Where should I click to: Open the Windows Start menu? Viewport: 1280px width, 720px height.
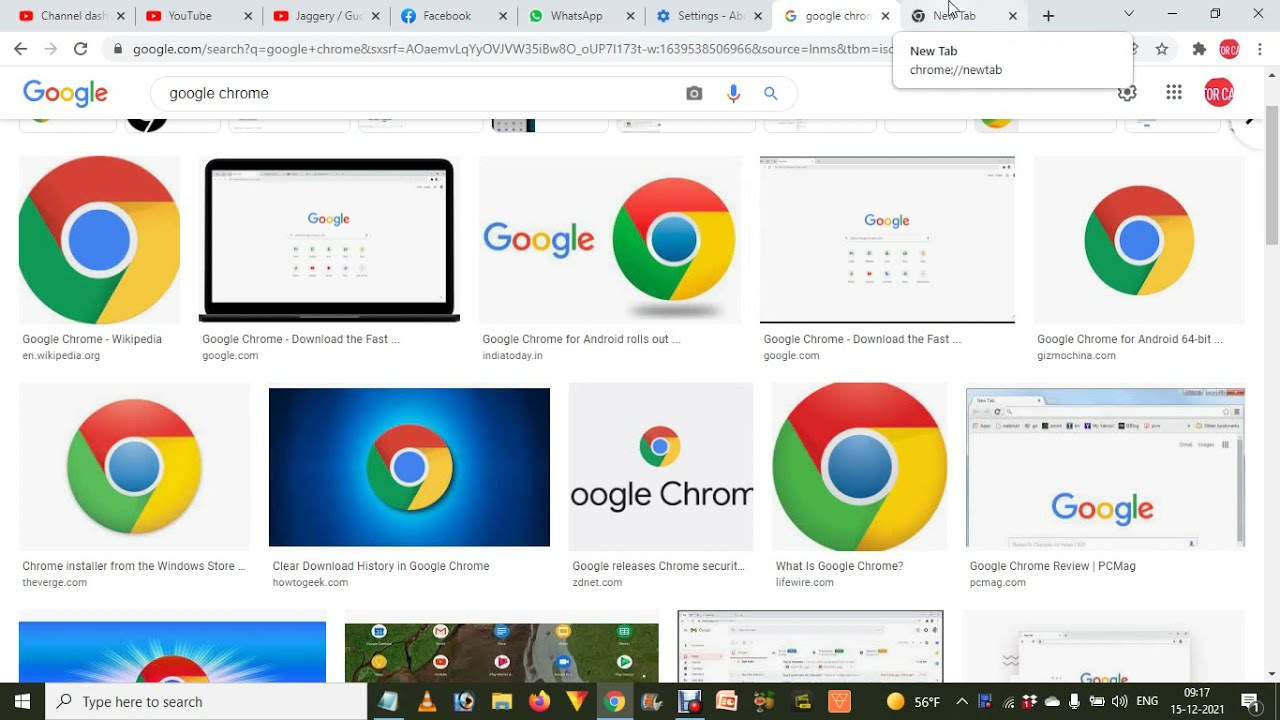pyautogui.click(x=22, y=701)
